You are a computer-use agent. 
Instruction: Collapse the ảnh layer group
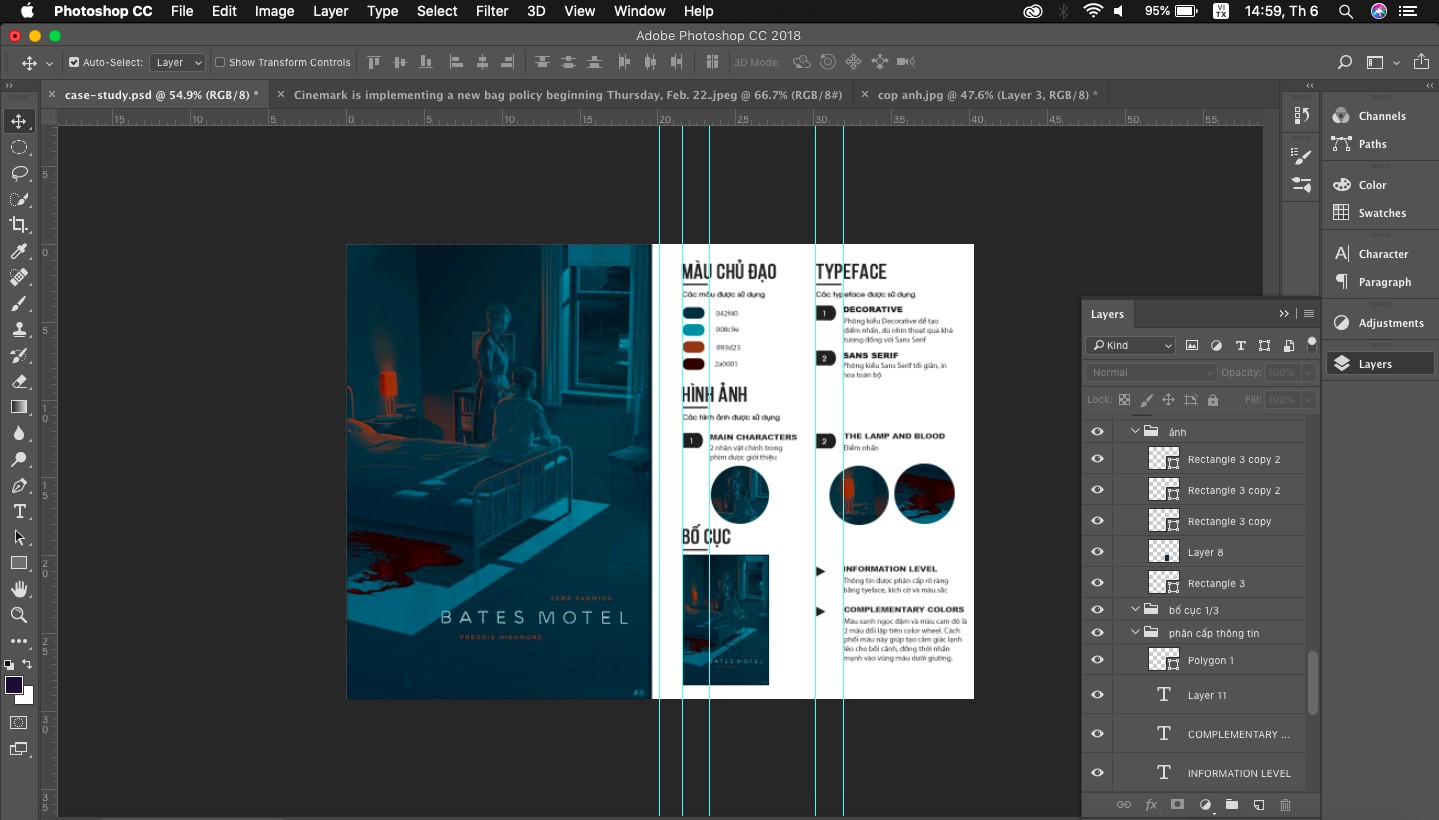tap(1135, 432)
